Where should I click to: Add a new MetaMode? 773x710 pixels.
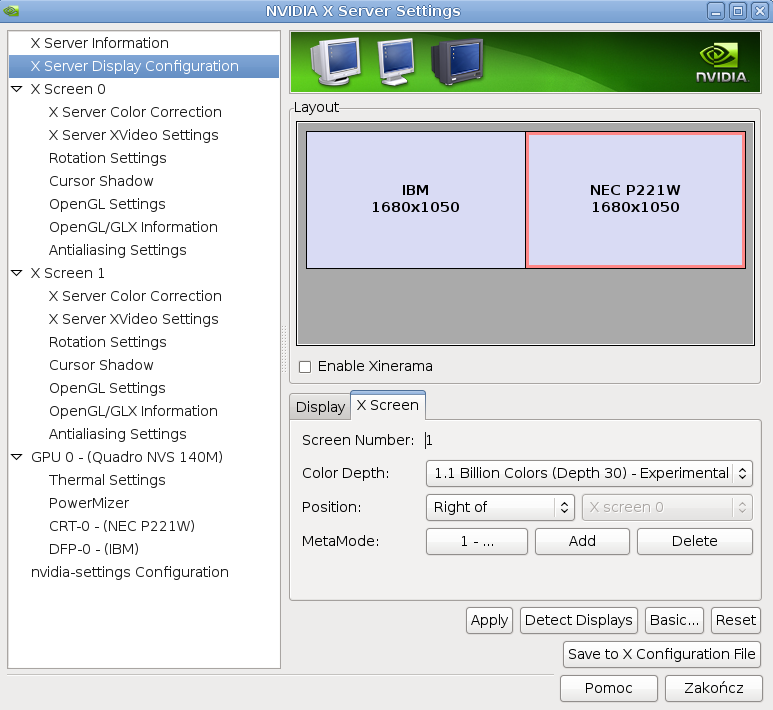point(582,541)
